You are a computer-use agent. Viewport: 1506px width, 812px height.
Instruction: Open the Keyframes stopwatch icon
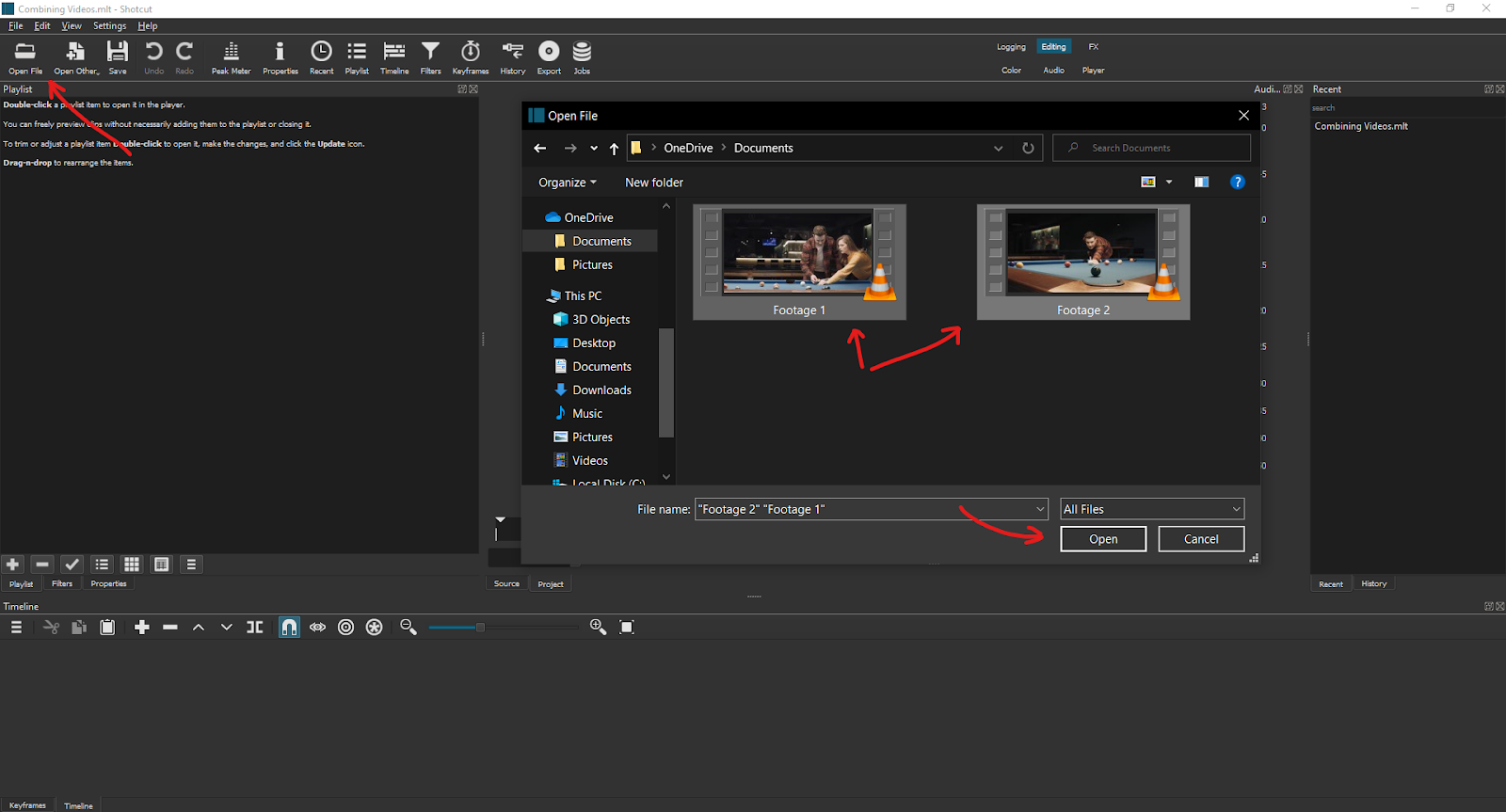click(x=471, y=57)
